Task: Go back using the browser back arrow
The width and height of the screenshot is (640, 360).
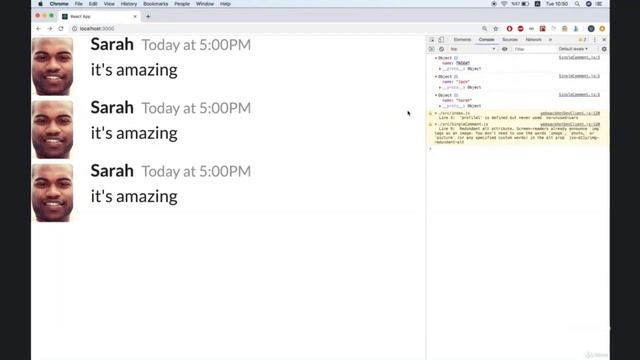Action: pyautogui.click(x=38, y=29)
